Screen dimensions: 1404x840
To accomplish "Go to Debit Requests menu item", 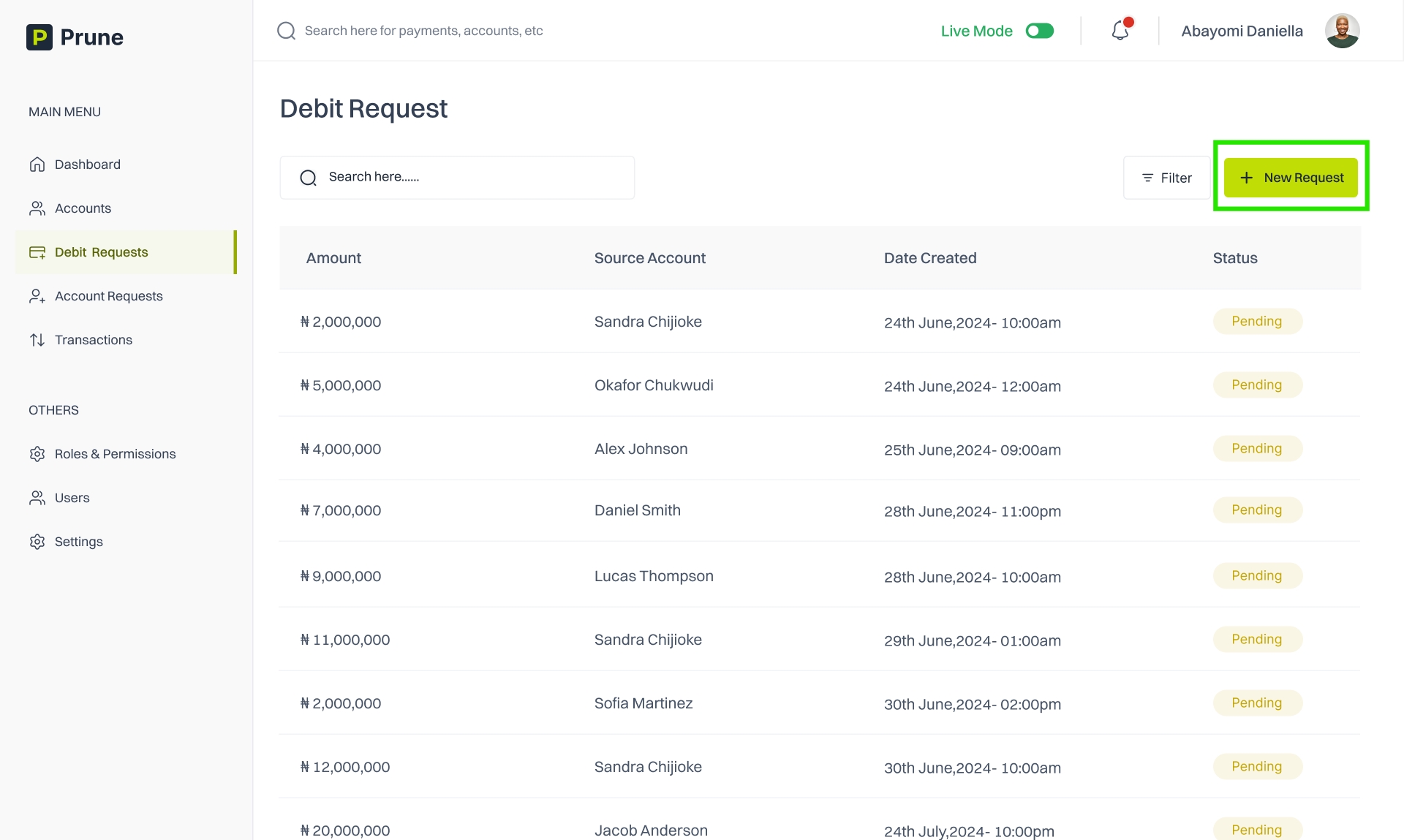I will (101, 252).
